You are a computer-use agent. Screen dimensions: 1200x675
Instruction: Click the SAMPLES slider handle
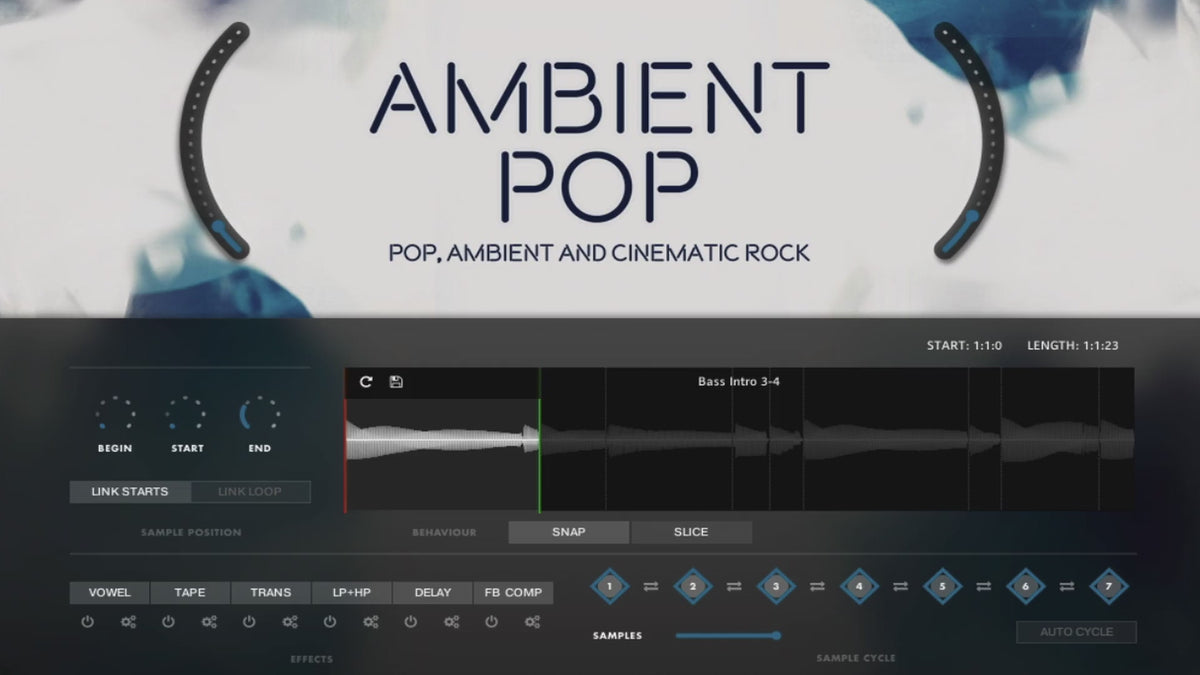[x=776, y=635]
